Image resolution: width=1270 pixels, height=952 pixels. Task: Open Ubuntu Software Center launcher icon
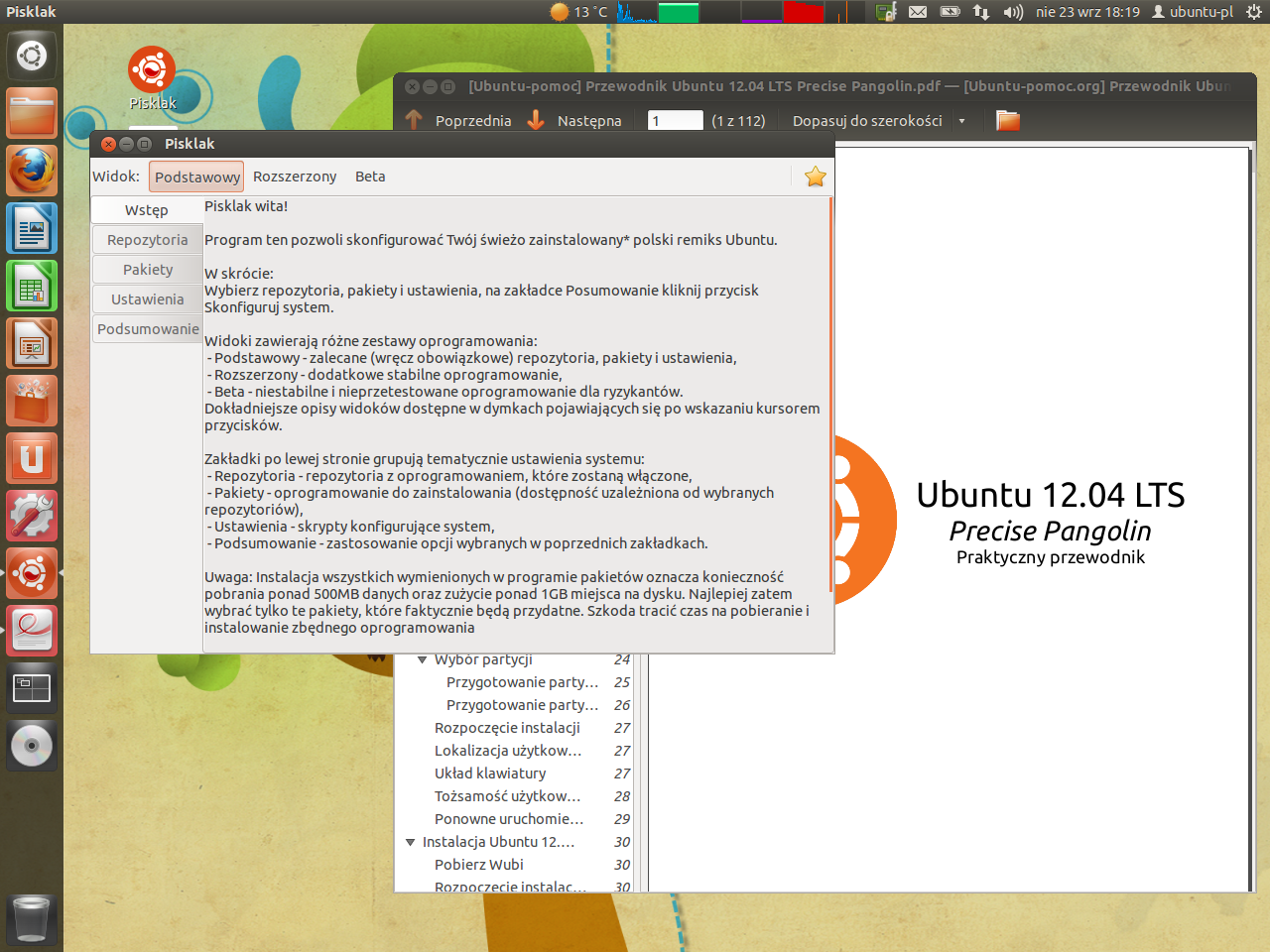coord(32,401)
